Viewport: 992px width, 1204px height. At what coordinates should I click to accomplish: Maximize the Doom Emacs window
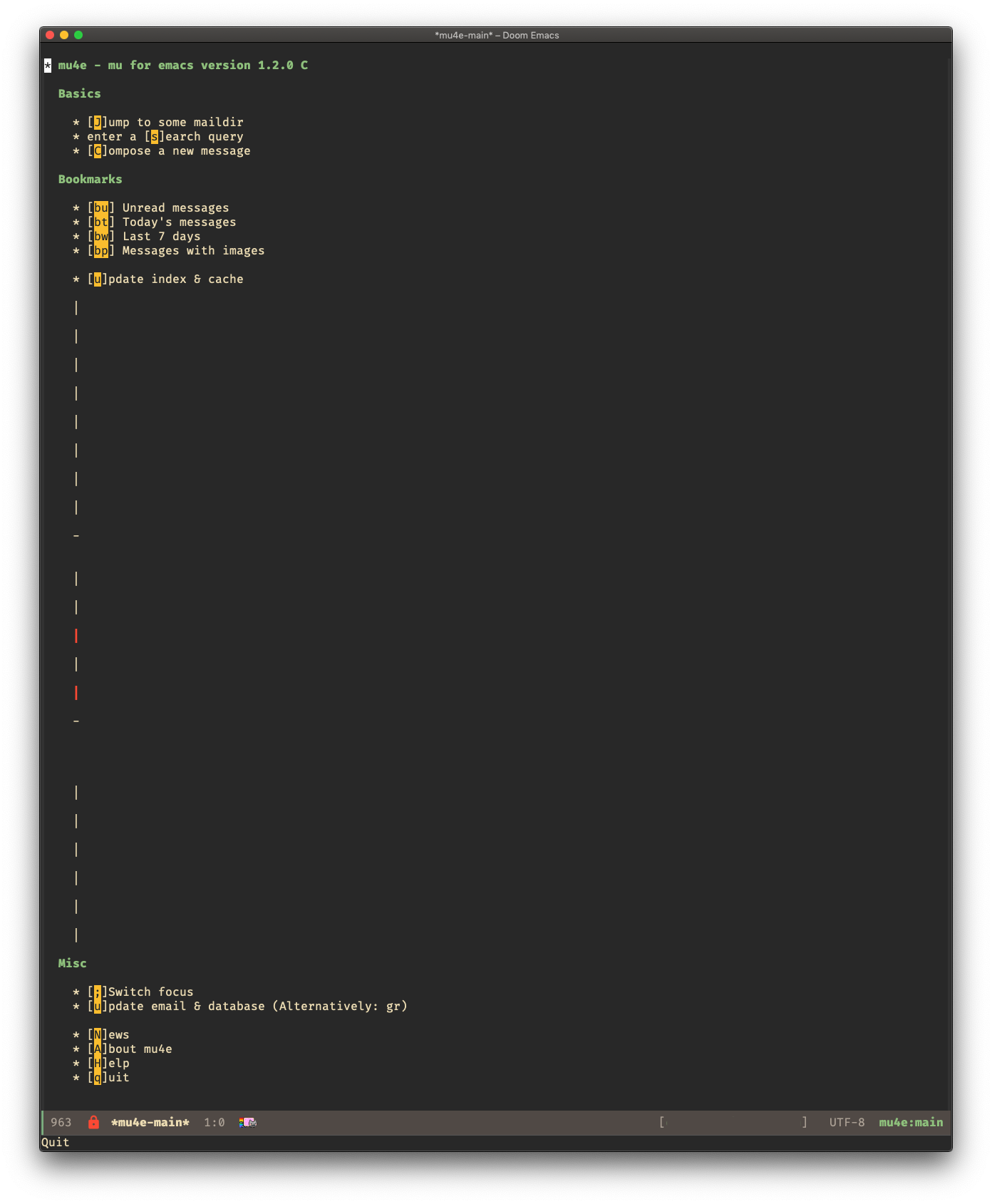tap(78, 35)
